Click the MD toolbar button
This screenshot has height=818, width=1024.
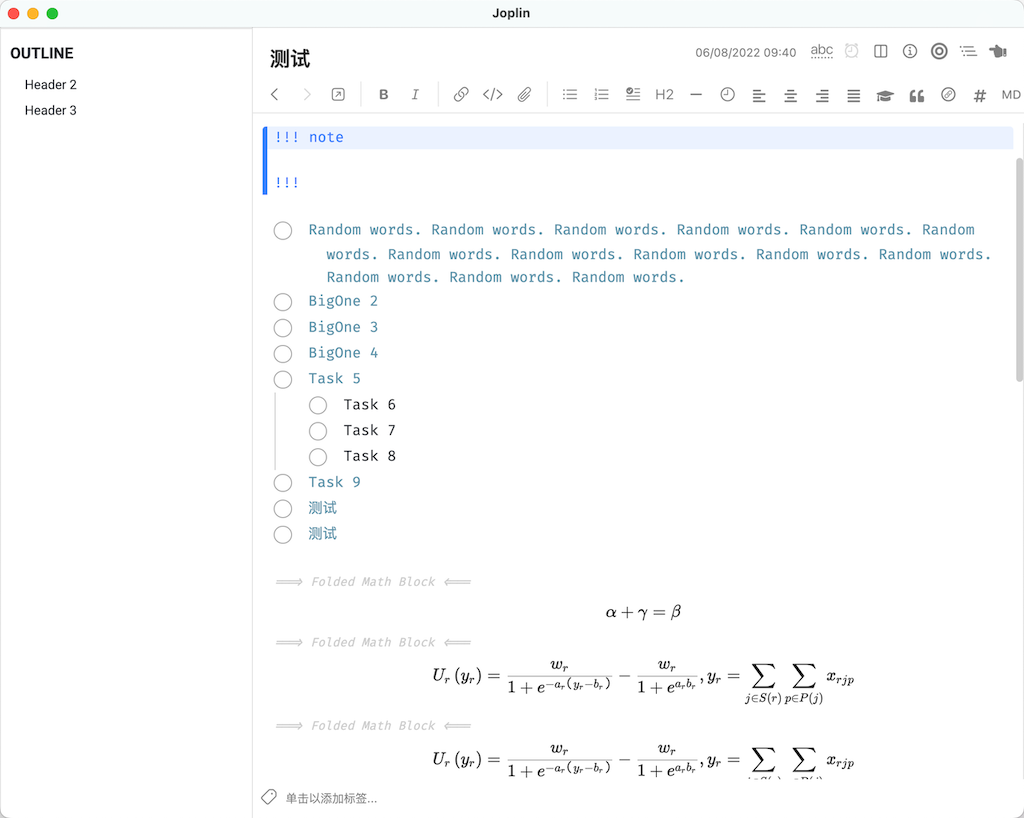pos(1011,95)
